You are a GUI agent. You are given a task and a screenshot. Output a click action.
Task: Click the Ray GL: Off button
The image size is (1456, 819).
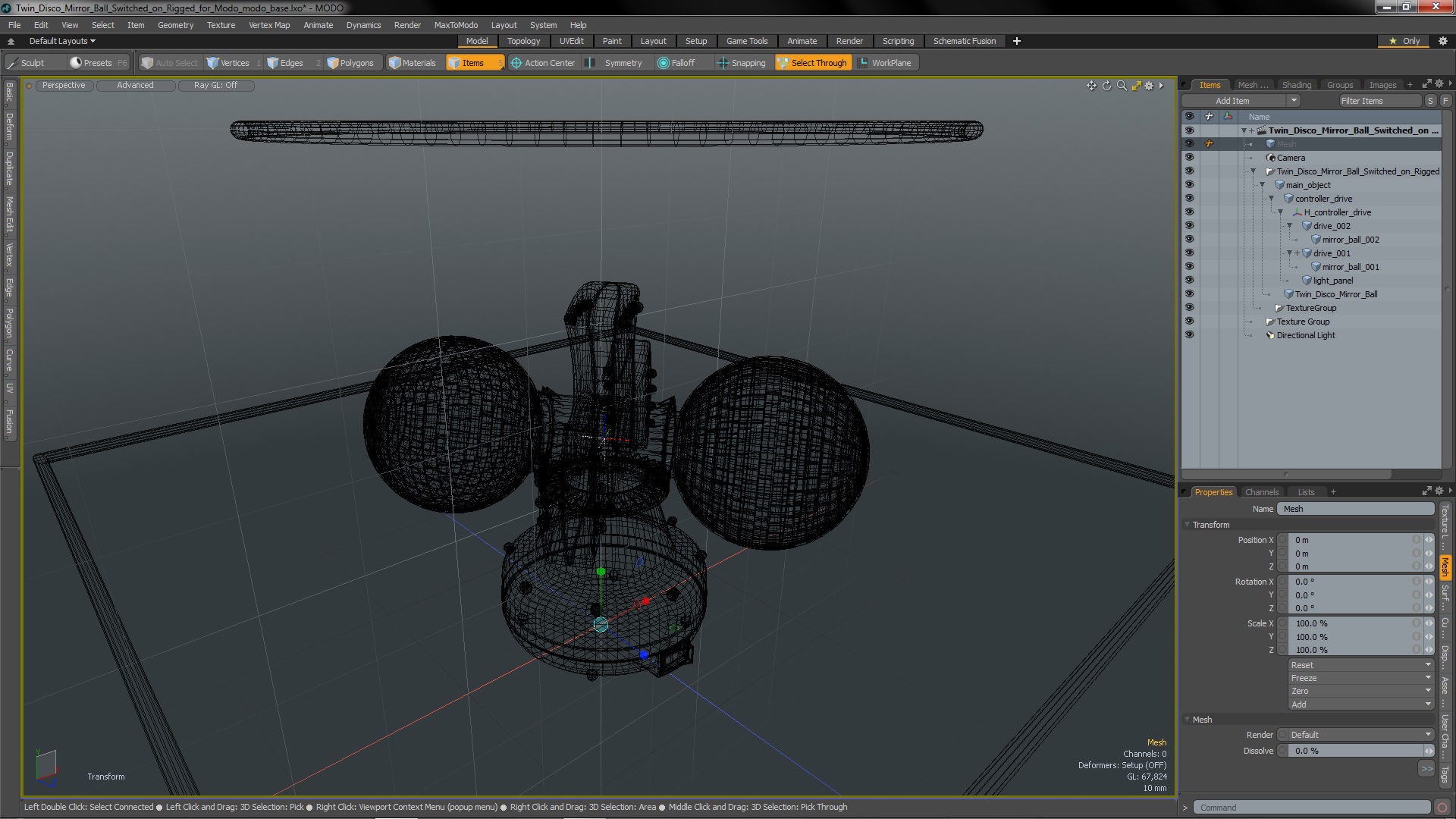[215, 86]
